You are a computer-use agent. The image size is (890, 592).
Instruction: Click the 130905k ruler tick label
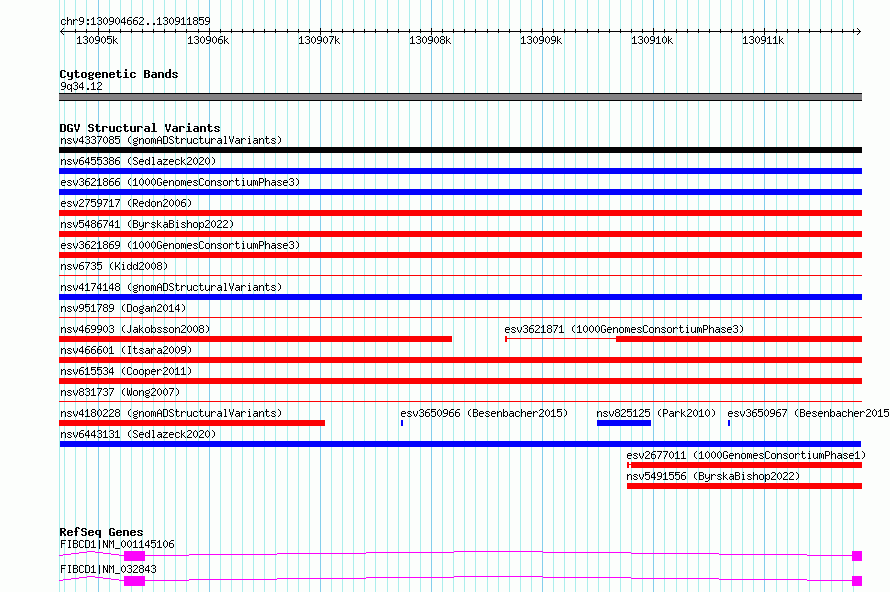pyautogui.click(x=97, y=40)
